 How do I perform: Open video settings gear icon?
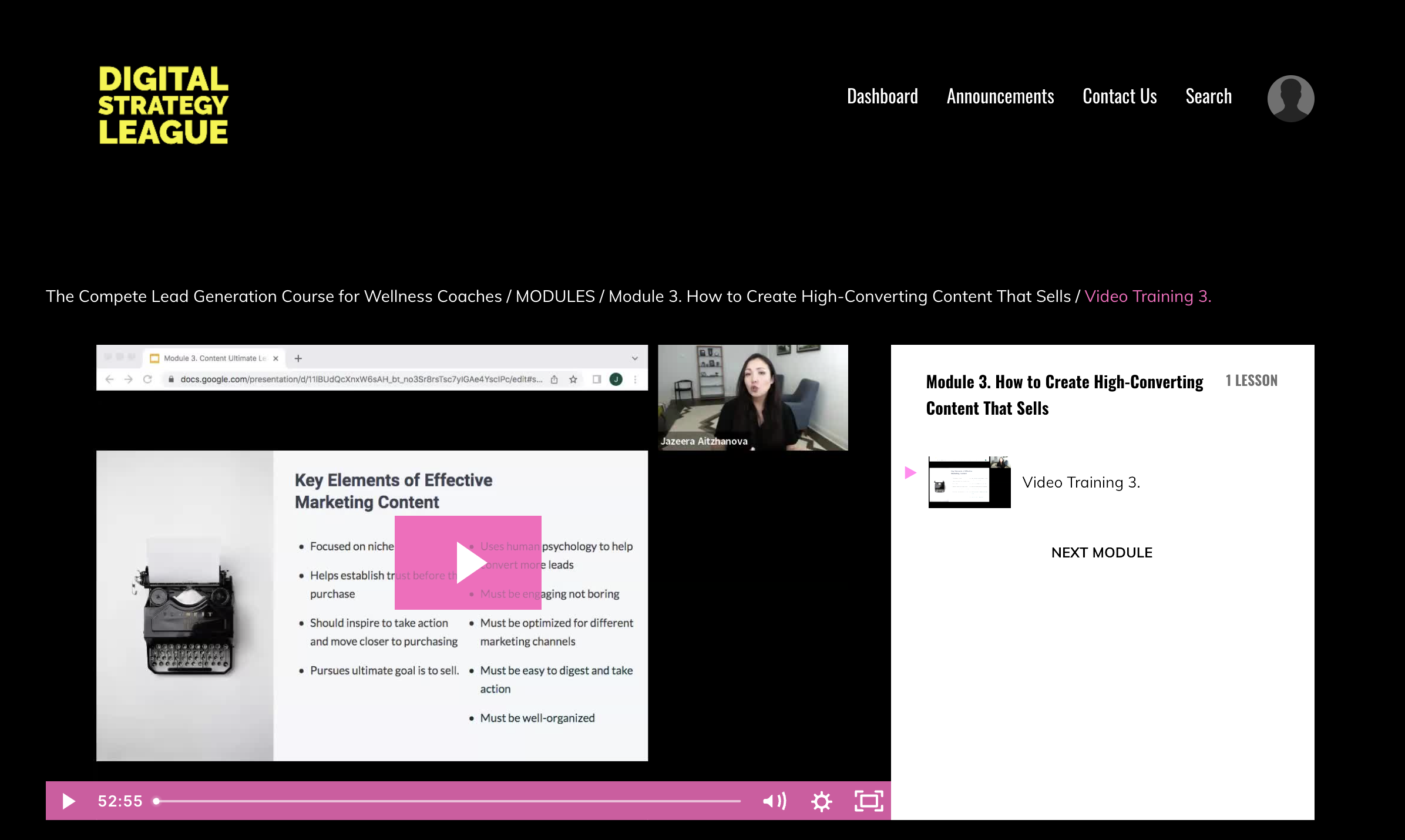[821, 801]
